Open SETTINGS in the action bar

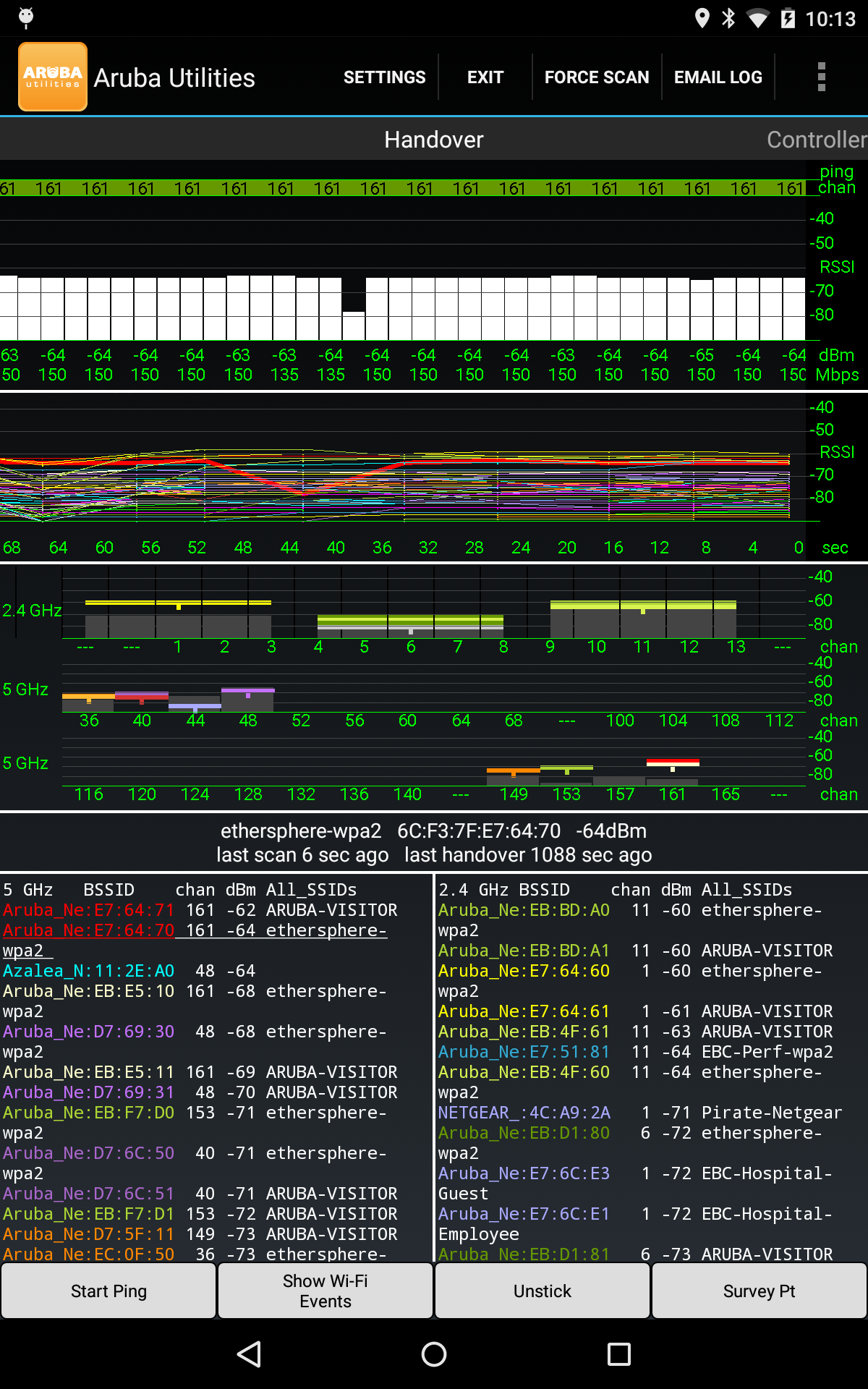point(384,77)
